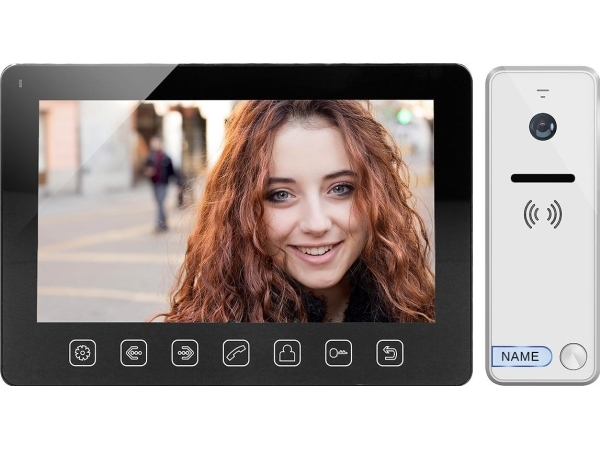The image size is (600, 450).
Task: Click the camera lens on door station
Action: pyautogui.click(x=542, y=127)
